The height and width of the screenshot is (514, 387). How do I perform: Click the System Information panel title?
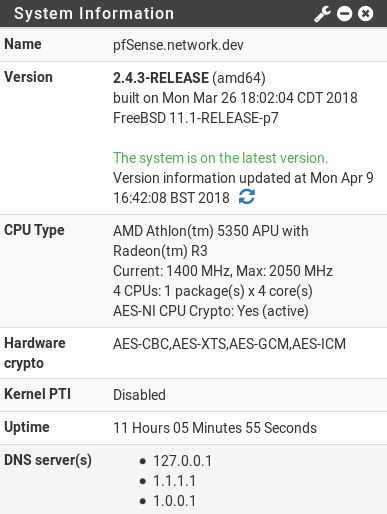click(94, 14)
